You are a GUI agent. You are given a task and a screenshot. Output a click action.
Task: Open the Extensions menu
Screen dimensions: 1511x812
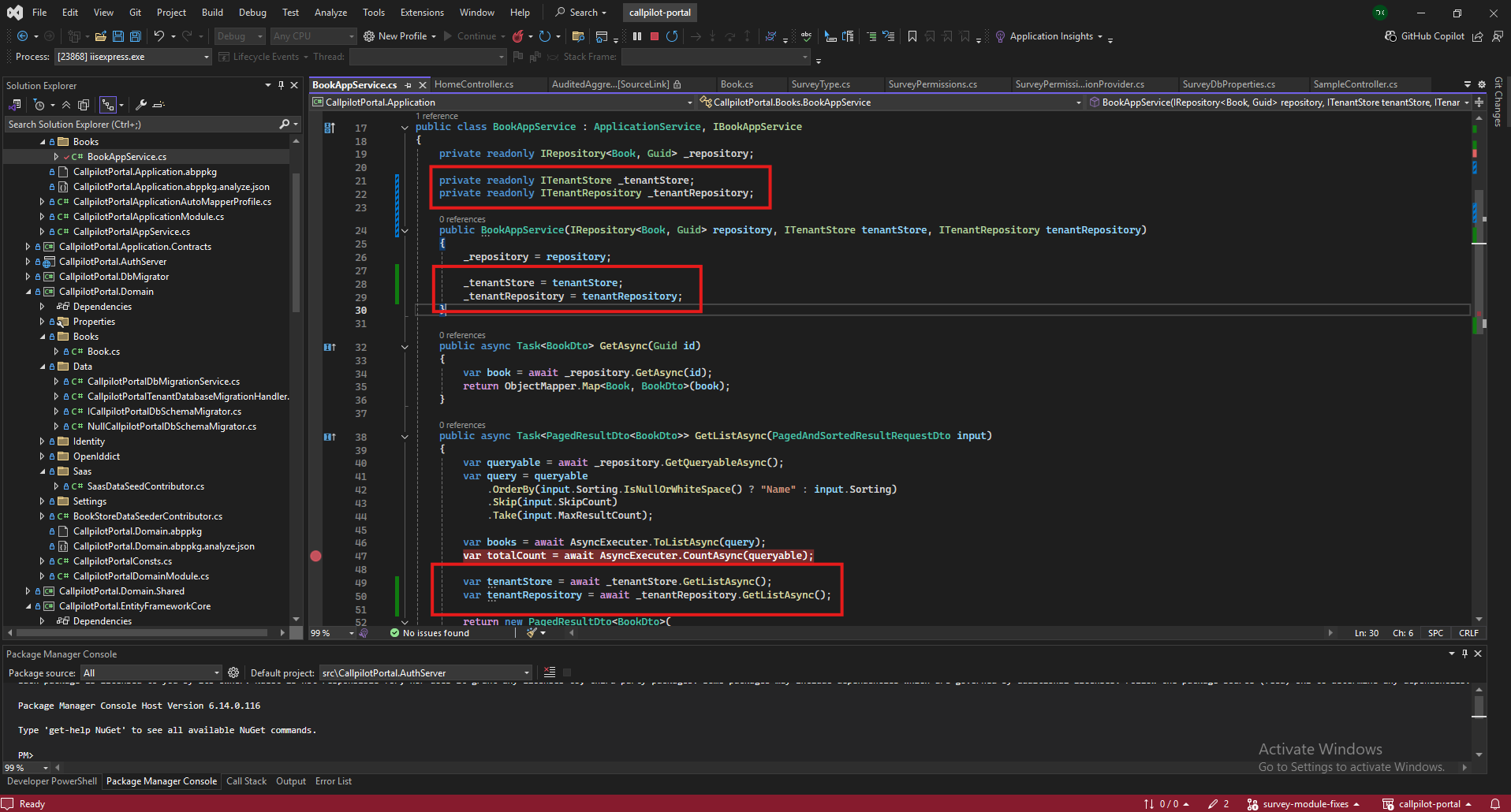pyautogui.click(x=422, y=13)
